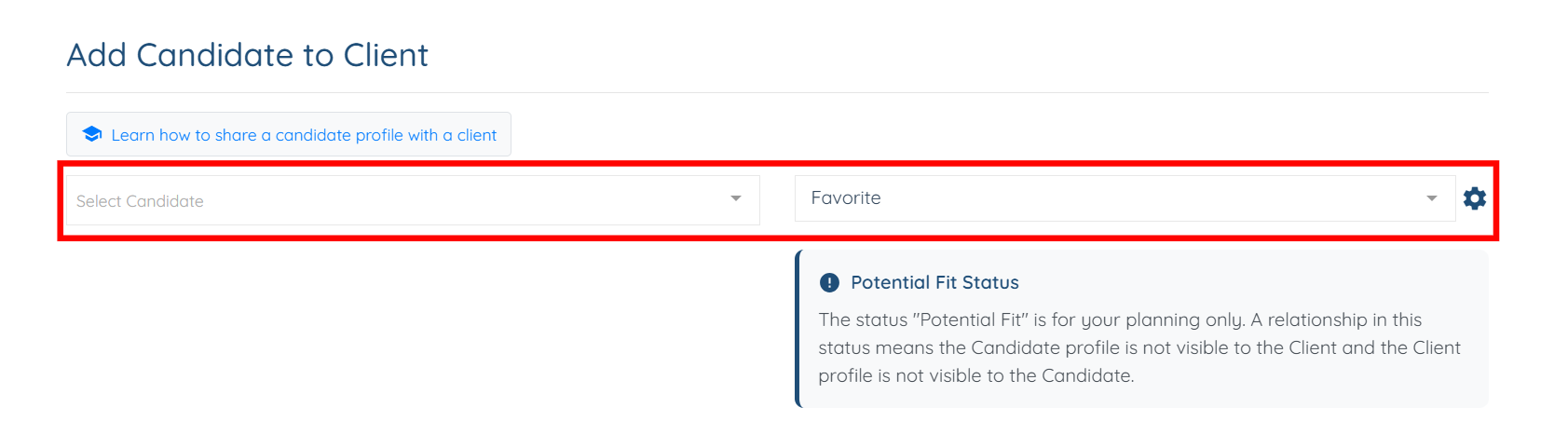Click the Potential Fit description paragraph
Screen dimensions: 1568x421
pos(1139,347)
